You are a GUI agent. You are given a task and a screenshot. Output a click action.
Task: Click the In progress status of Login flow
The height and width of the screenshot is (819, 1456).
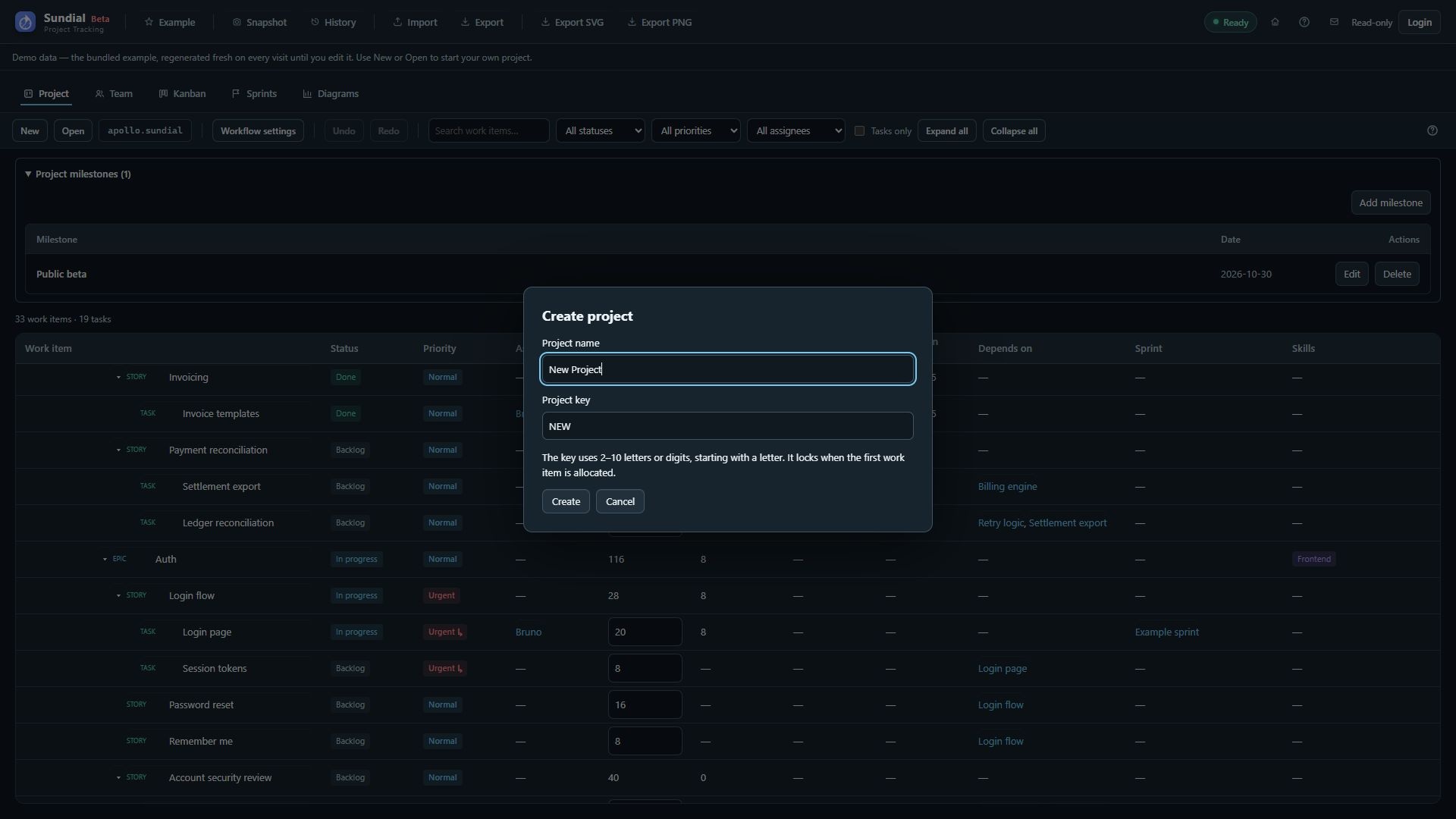356,596
